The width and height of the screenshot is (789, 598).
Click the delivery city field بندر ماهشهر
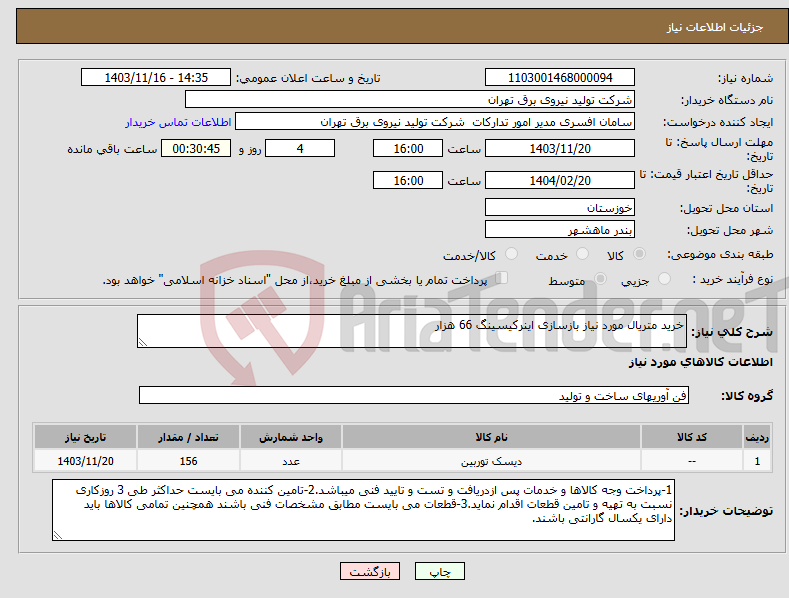560,230
